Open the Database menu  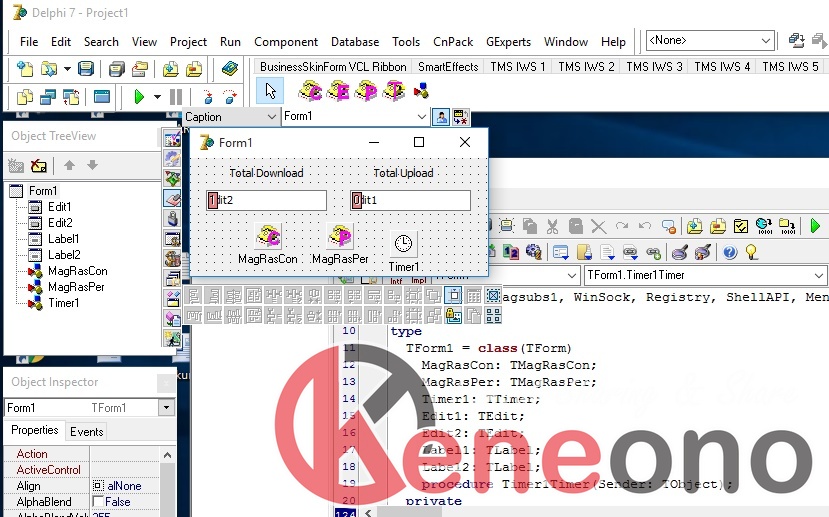tap(355, 42)
